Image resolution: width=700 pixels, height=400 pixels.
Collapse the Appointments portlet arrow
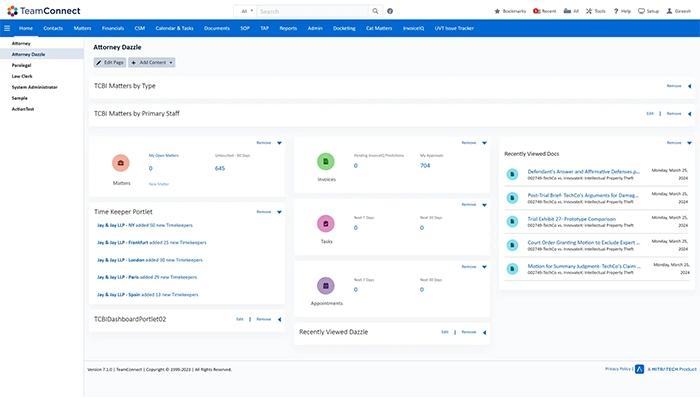click(x=484, y=267)
